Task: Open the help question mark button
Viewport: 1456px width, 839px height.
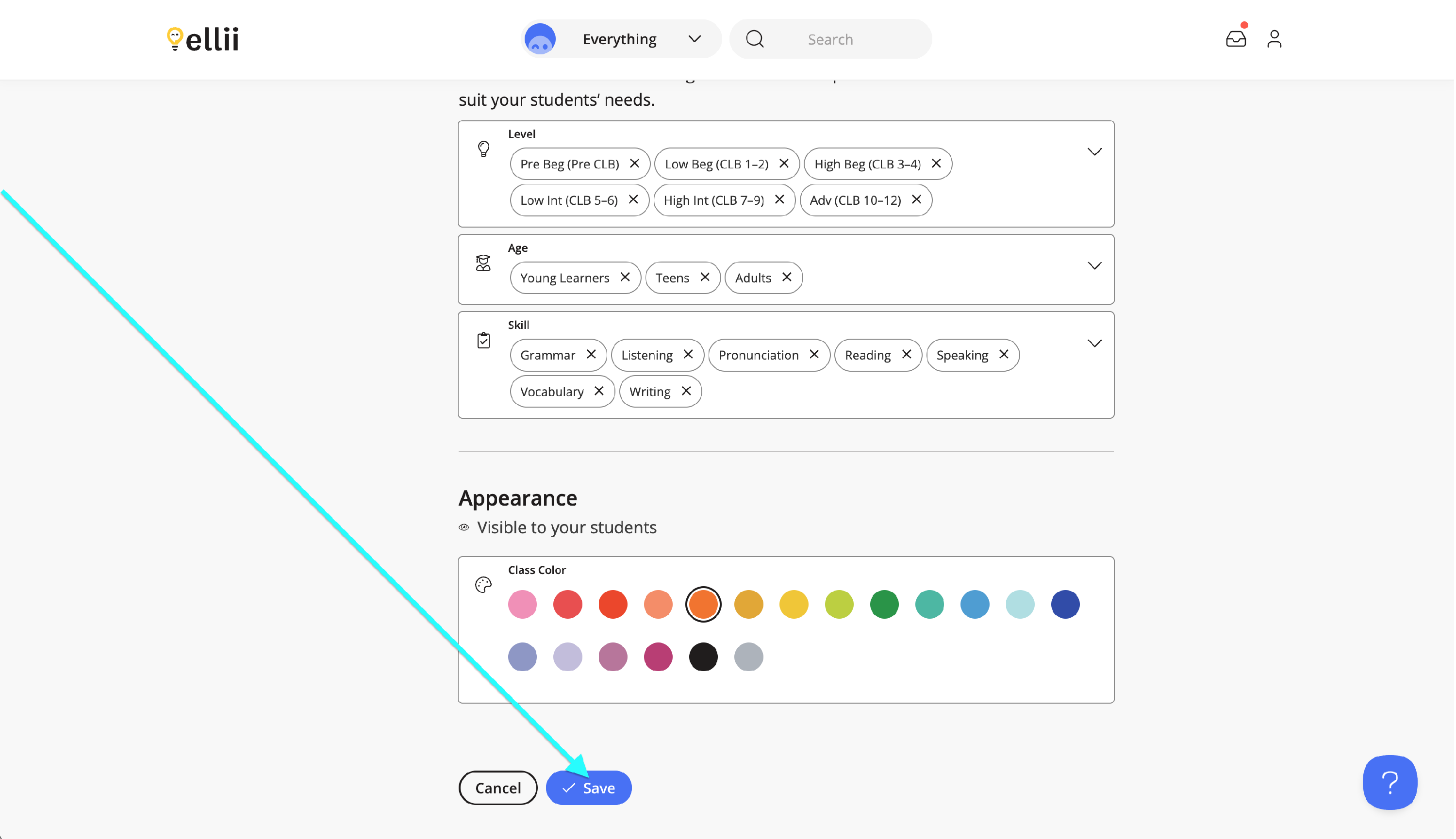Action: click(x=1389, y=782)
